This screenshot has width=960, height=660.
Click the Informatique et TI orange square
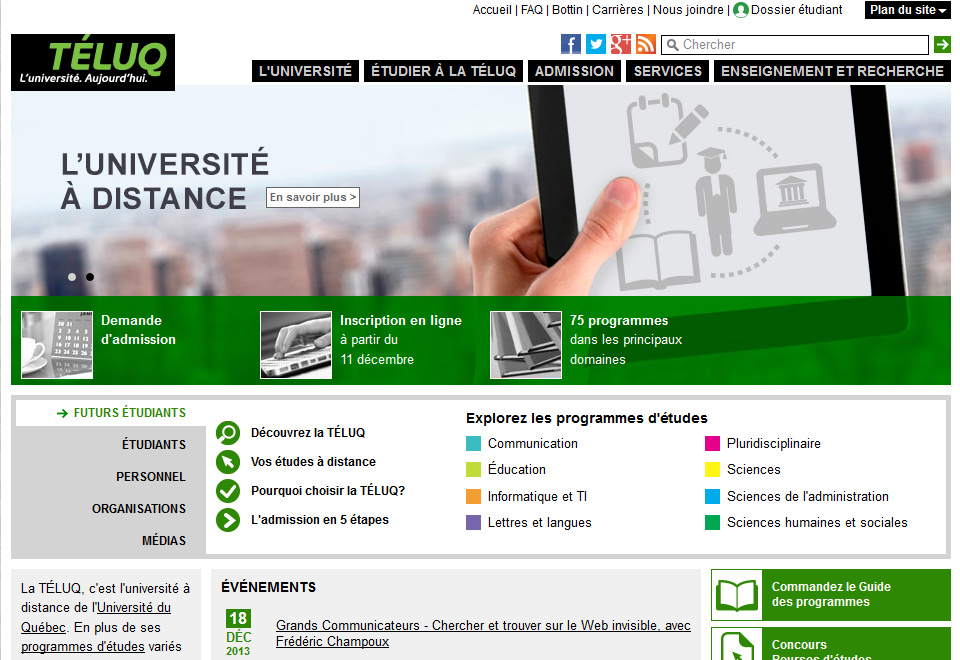pyautogui.click(x=473, y=497)
